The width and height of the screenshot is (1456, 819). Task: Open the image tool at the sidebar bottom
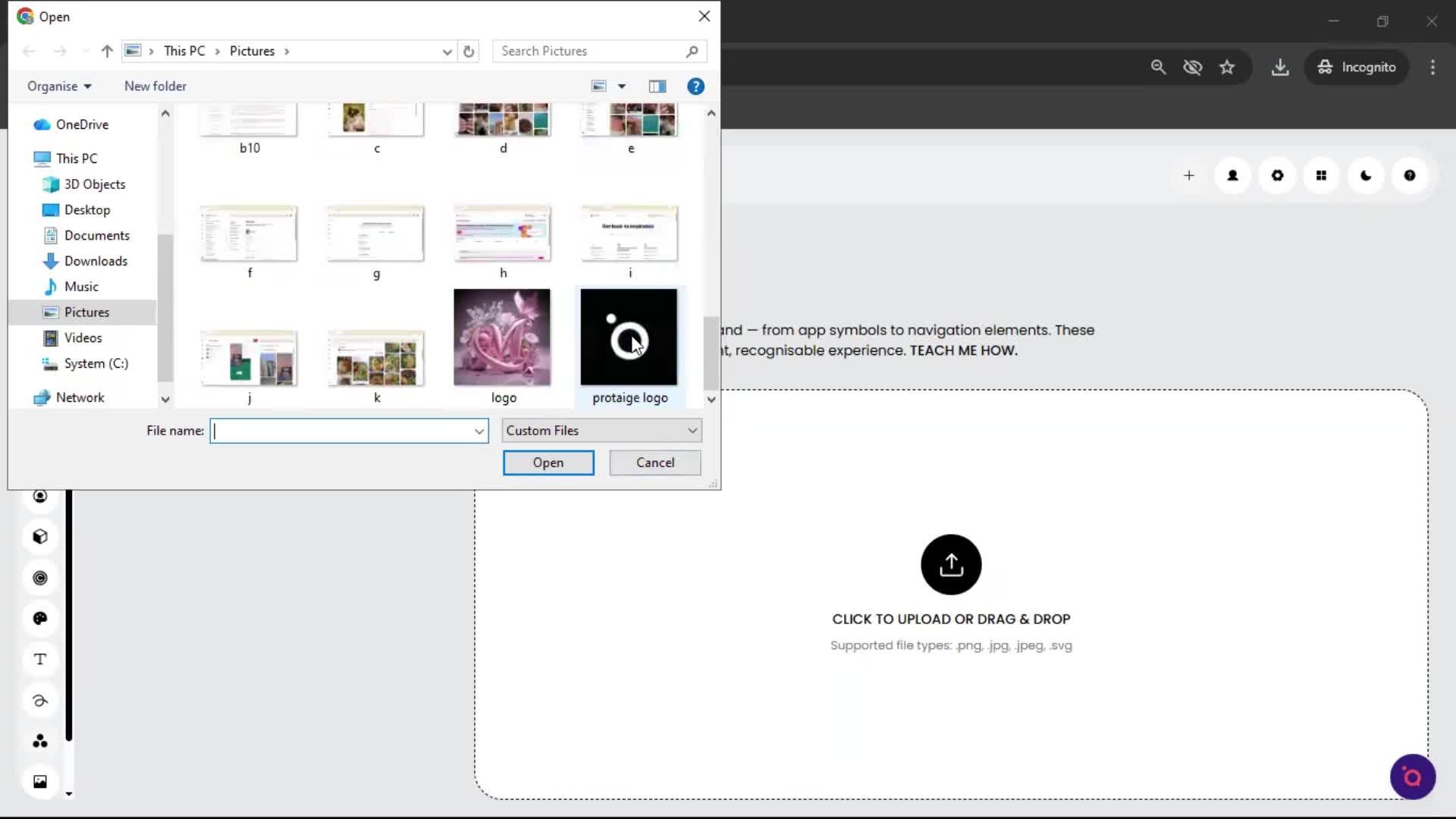coord(40,781)
